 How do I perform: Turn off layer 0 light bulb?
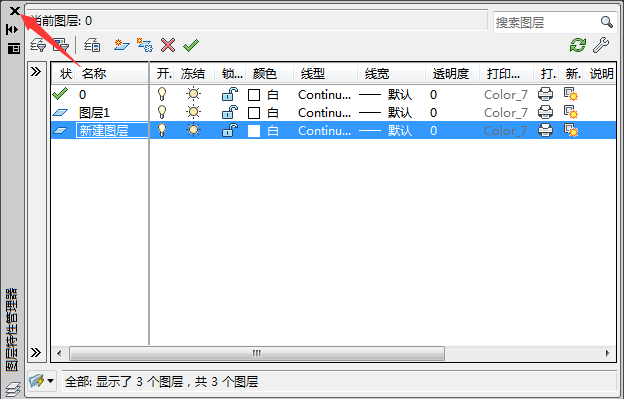tap(162, 94)
